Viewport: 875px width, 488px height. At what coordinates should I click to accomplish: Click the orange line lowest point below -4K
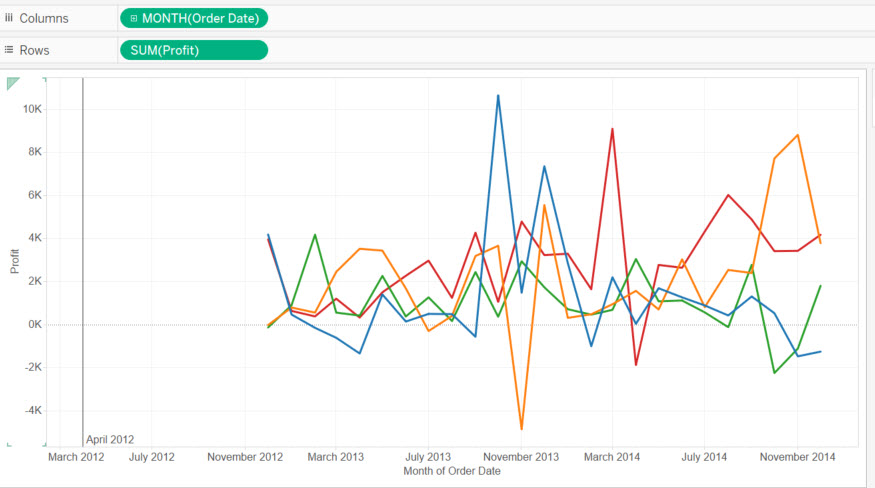[522, 428]
